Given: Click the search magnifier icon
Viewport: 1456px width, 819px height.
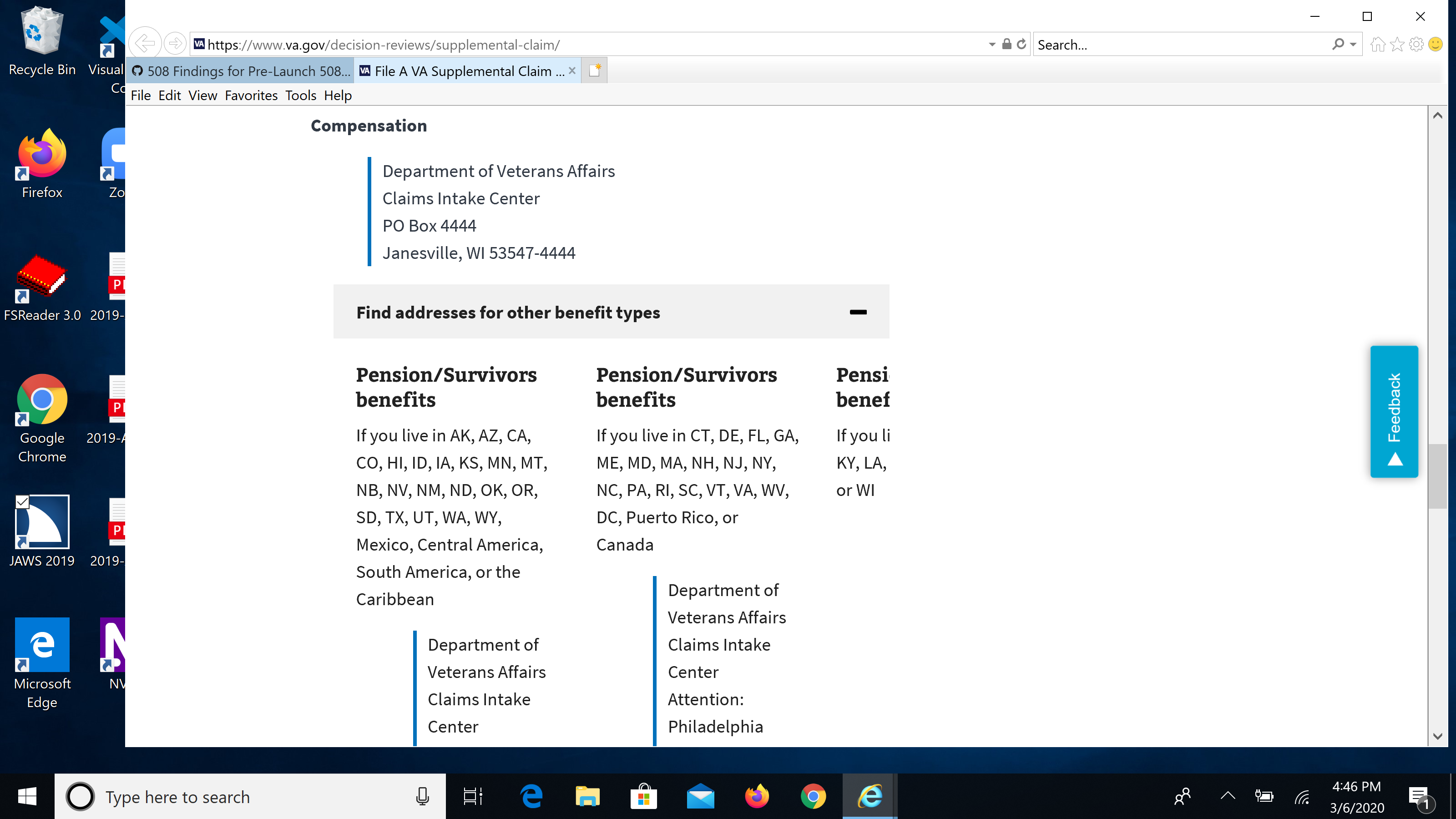Looking at the screenshot, I should click(1338, 44).
